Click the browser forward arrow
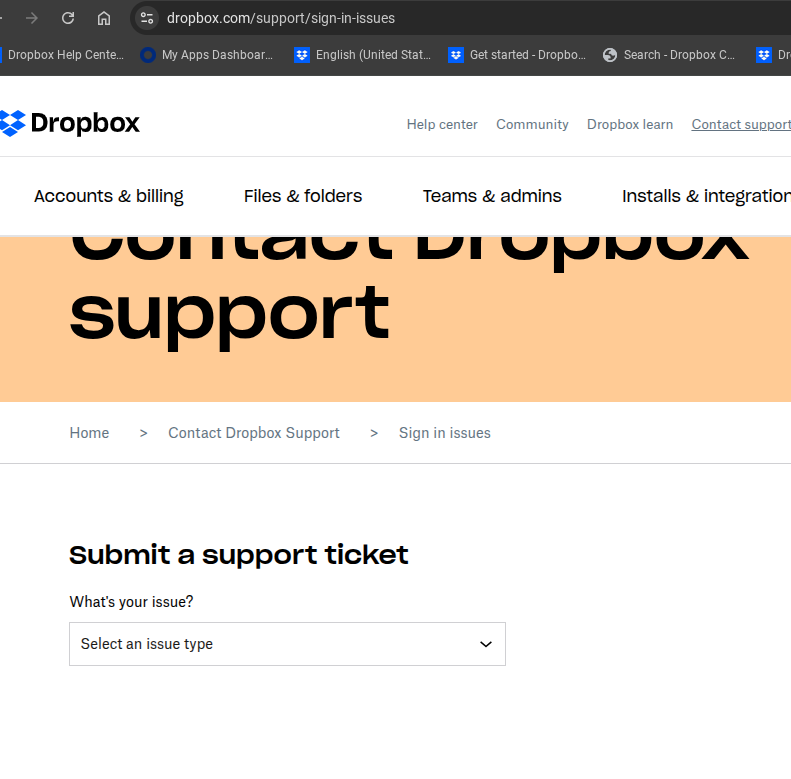The height and width of the screenshot is (779, 791). 32,18
